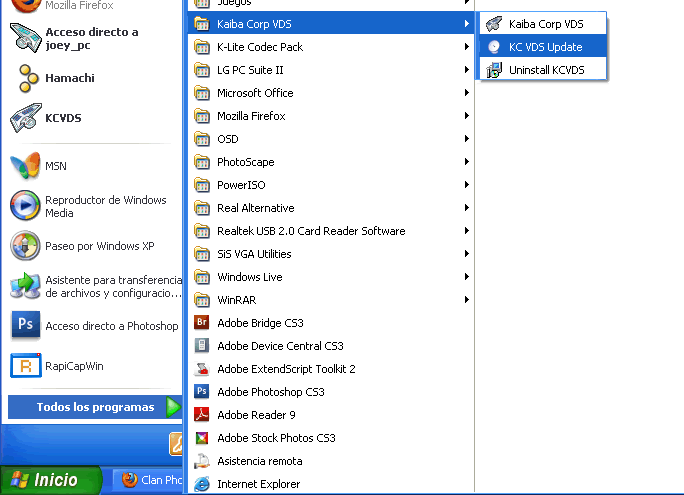Open Realtek USB 2.0 Card Reader Software folder
Viewport: 684px width, 495px height.
click(331, 231)
